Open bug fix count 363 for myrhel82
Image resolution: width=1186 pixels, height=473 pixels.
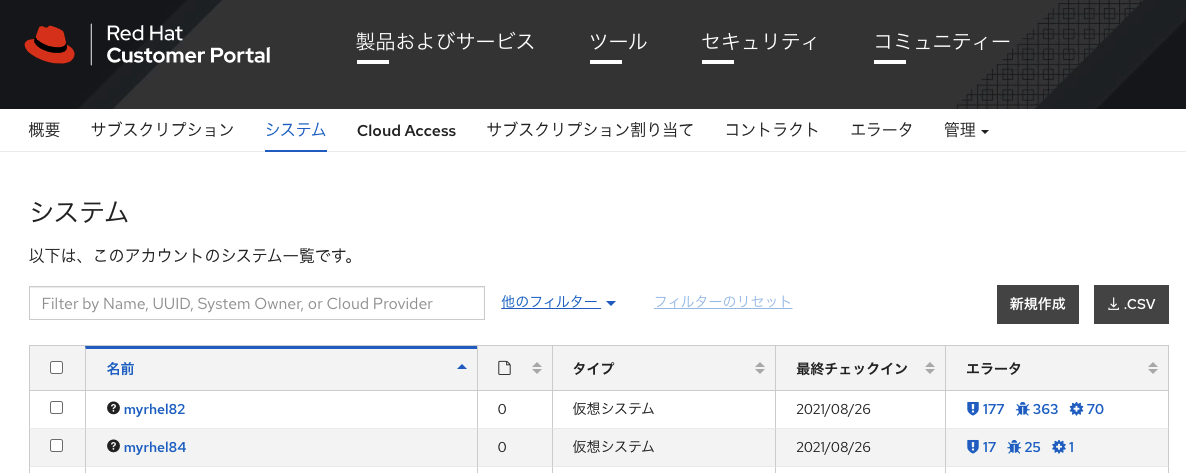point(1036,409)
